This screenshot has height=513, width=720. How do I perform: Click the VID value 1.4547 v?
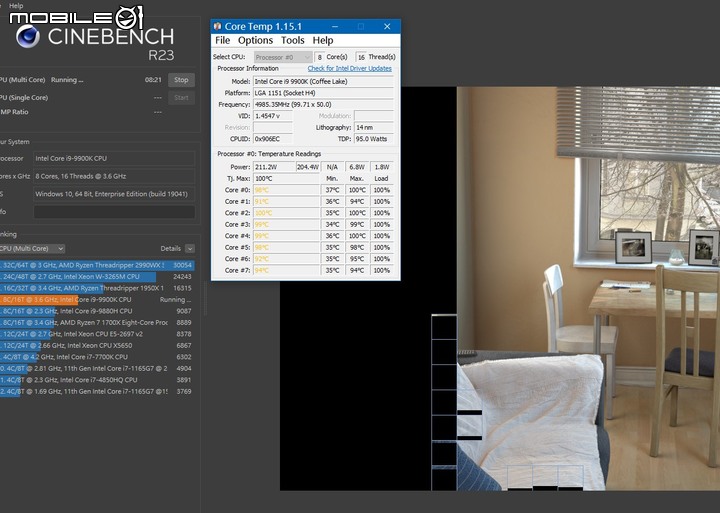[x=273, y=116]
